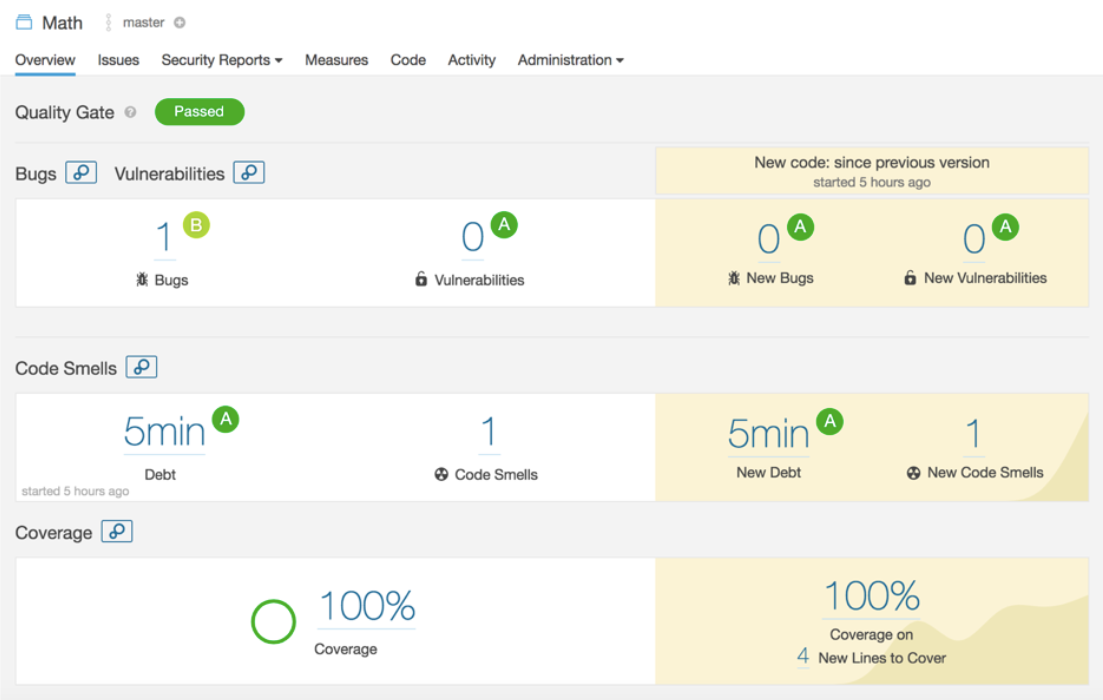Open the history chart icon next to Coverage

click(117, 532)
